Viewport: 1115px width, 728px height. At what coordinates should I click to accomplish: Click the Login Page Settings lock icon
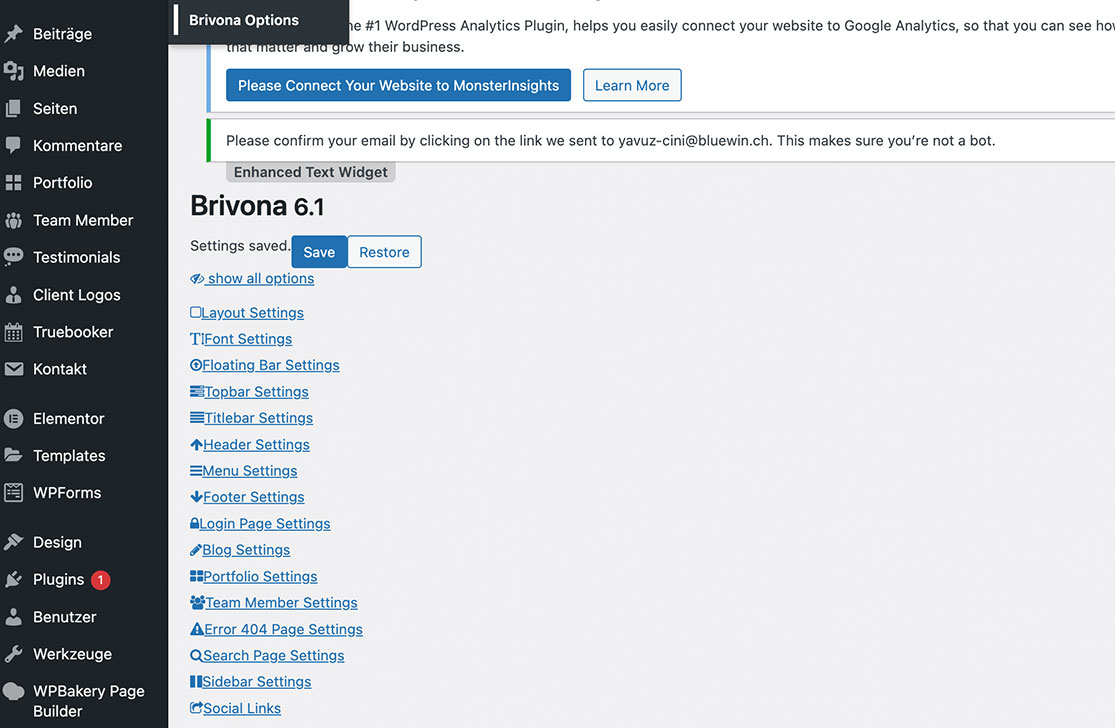(x=195, y=523)
